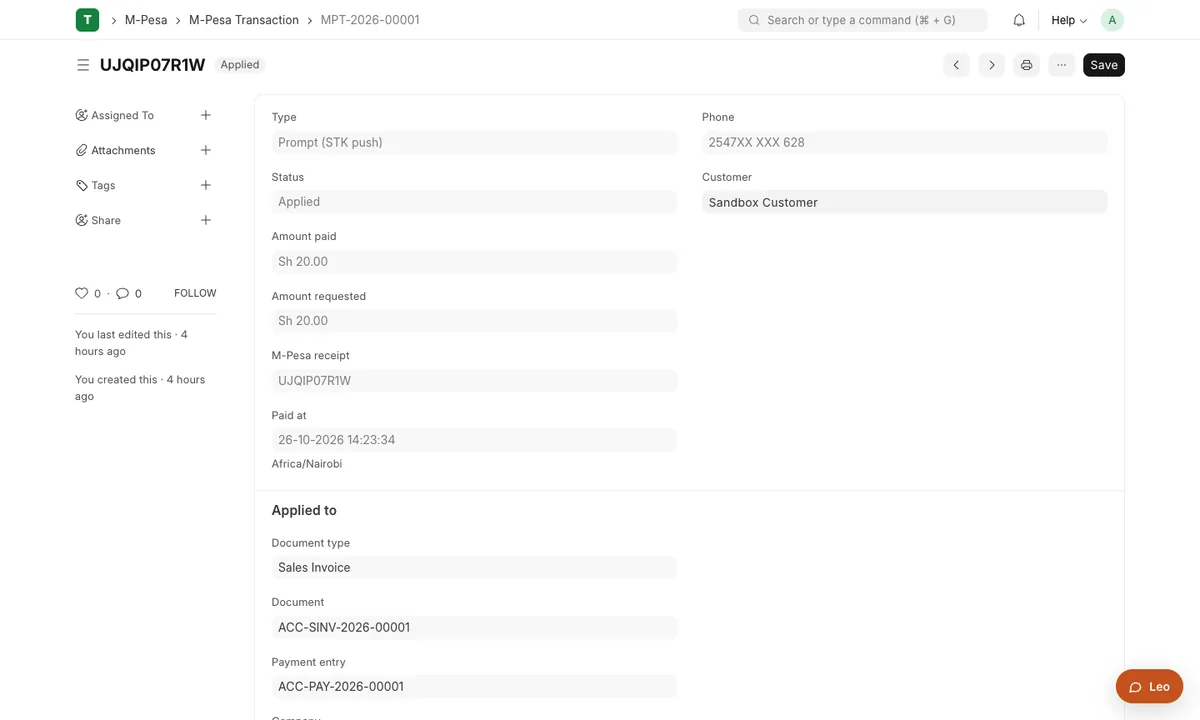Click Tags sidebar label
Image resolution: width=1200 pixels, height=720 pixels.
[103, 185]
